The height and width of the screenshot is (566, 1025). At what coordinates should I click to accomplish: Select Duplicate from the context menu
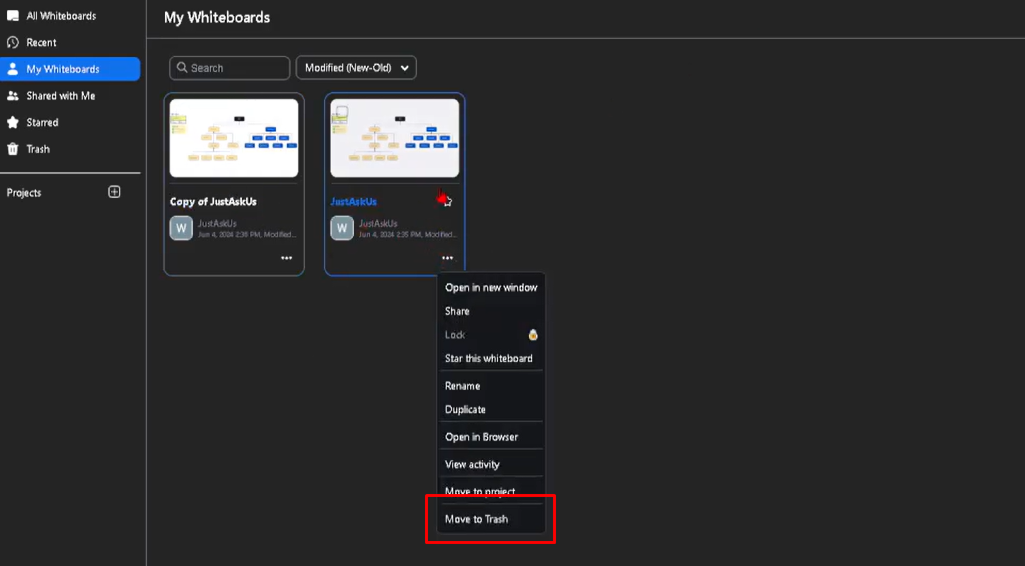click(465, 410)
